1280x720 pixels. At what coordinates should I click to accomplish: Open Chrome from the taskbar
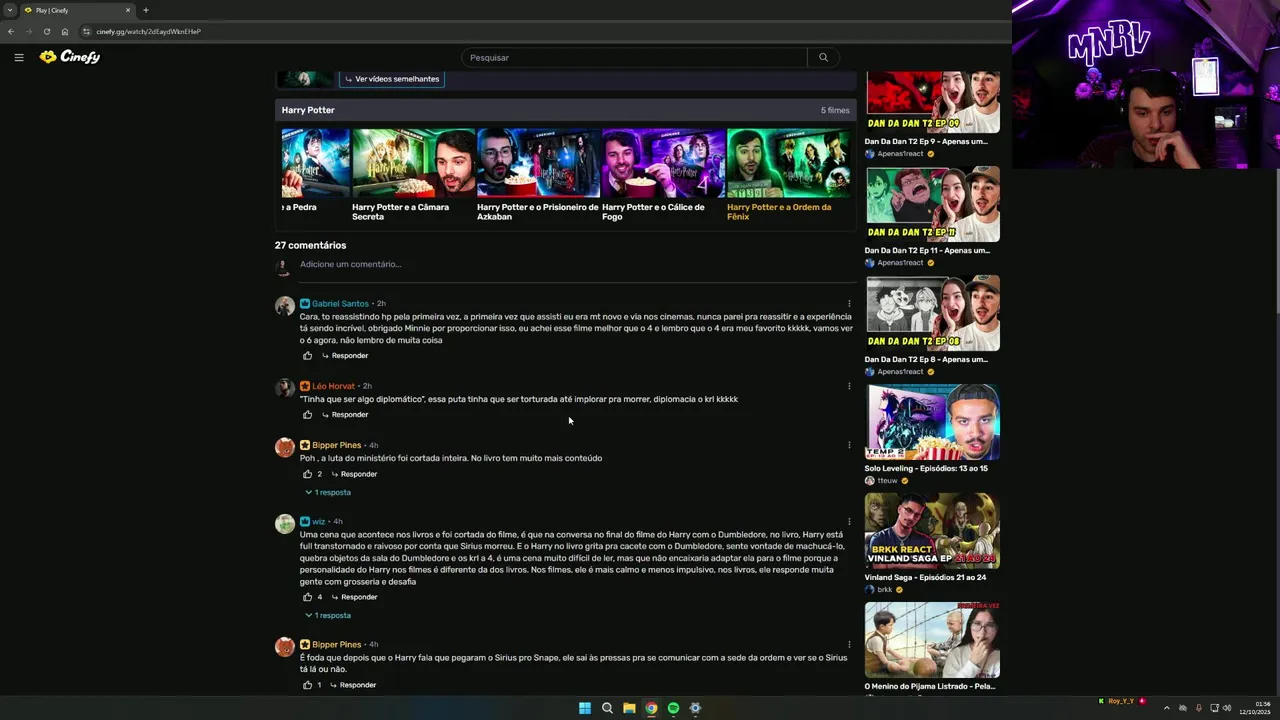(x=651, y=708)
